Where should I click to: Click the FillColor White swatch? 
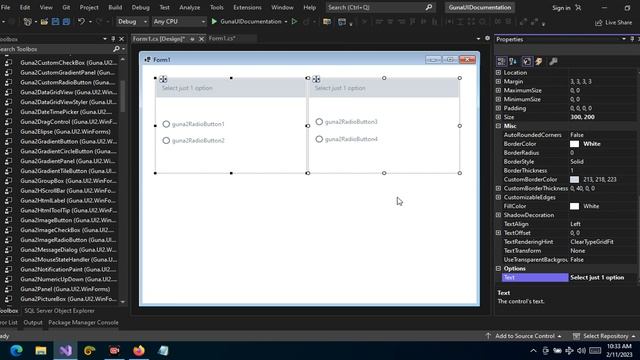[574, 206]
